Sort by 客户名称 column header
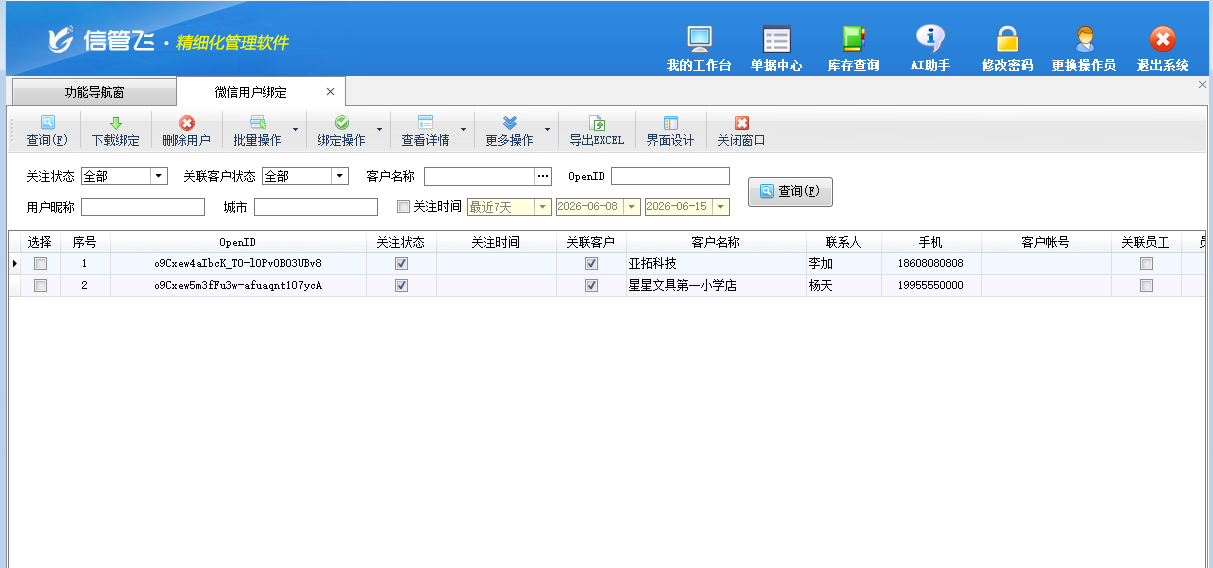 [x=716, y=243]
